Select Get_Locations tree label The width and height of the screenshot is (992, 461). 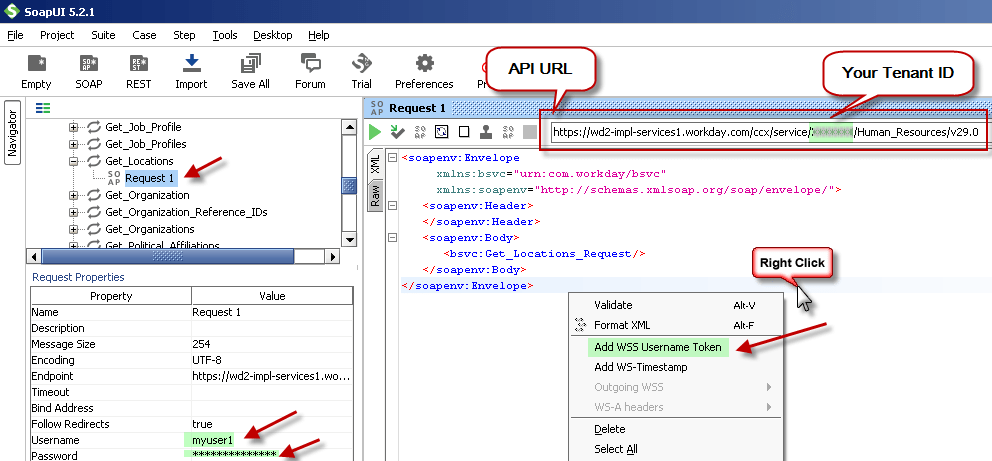tap(139, 161)
